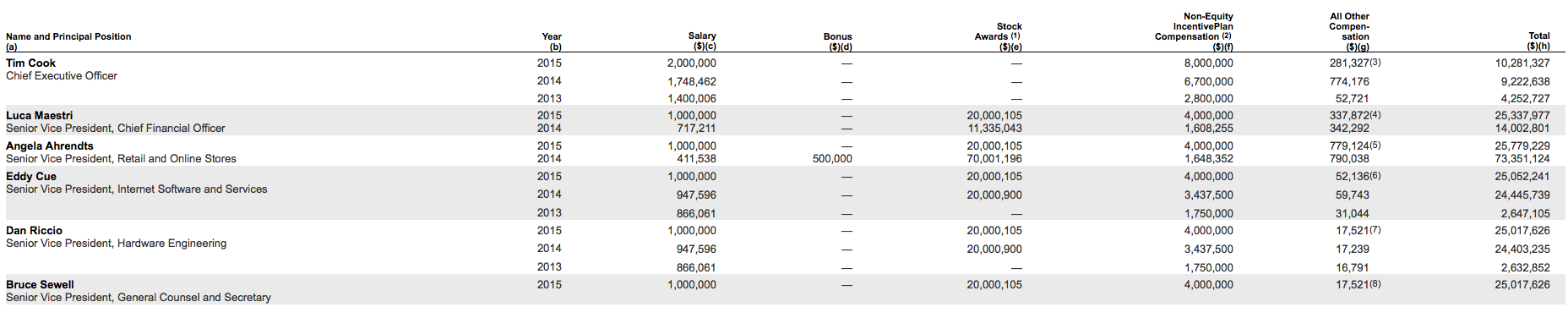Click the Chief Executive Officer title text
The width and height of the screenshot is (1568, 318).
[62, 76]
